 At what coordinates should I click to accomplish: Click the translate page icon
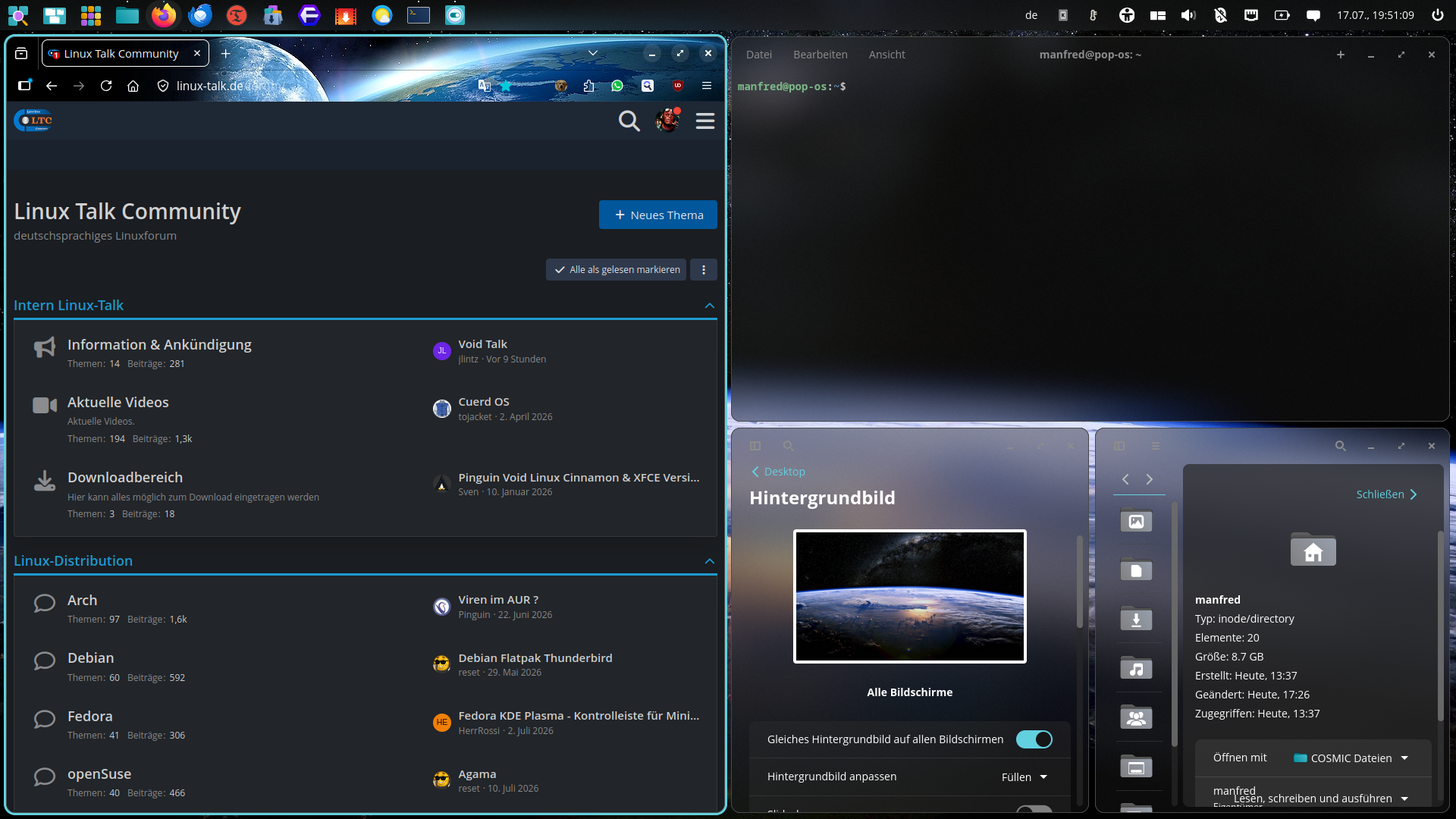(x=484, y=86)
